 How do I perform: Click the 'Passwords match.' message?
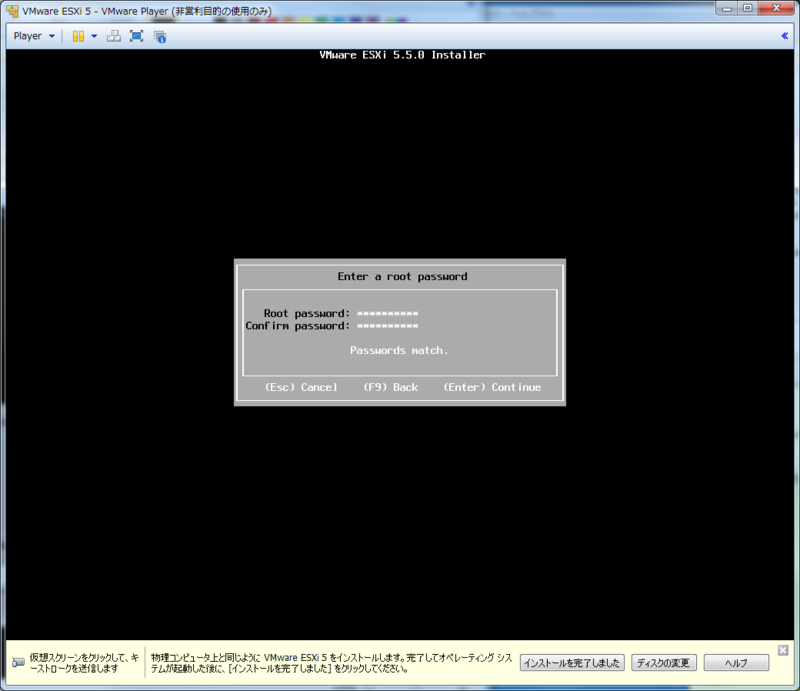399,350
